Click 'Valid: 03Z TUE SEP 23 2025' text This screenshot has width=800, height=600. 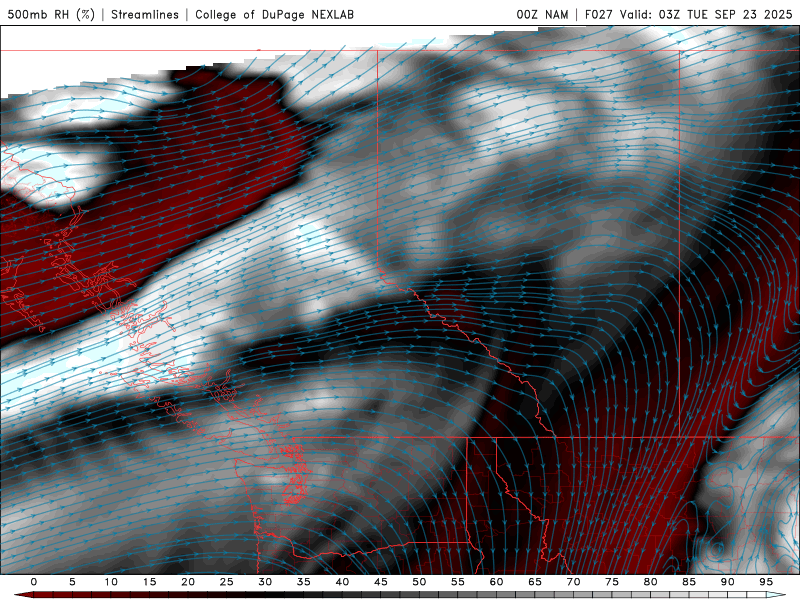706,14
